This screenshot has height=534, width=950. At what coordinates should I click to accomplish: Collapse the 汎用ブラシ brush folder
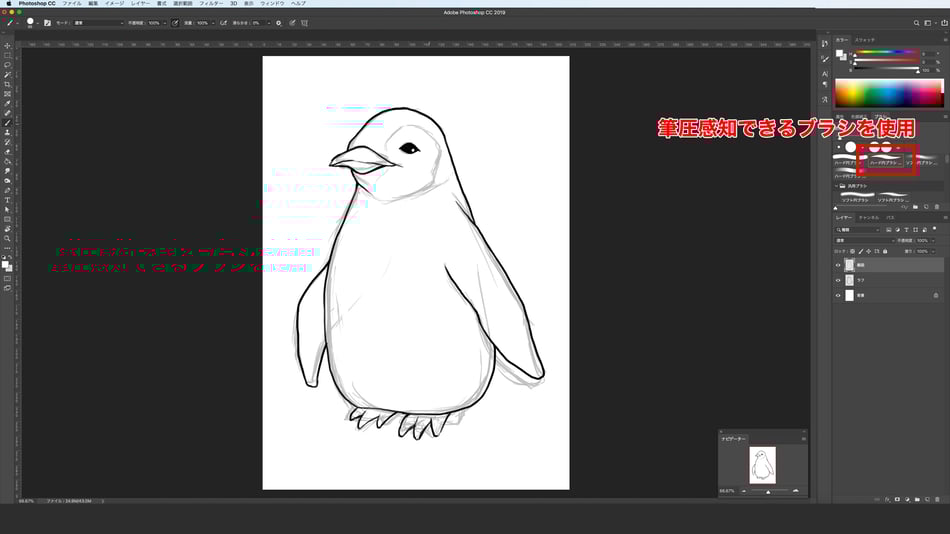pos(837,186)
